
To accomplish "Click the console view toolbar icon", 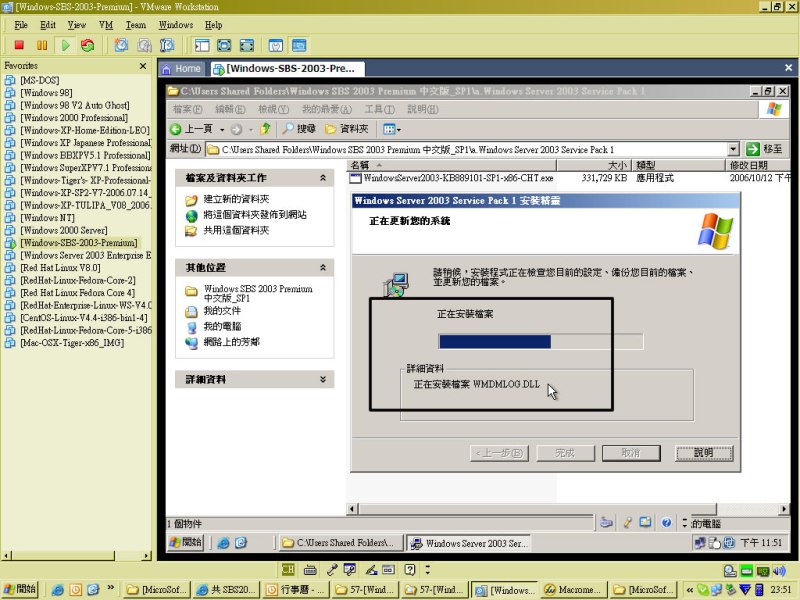I will click(299, 45).
